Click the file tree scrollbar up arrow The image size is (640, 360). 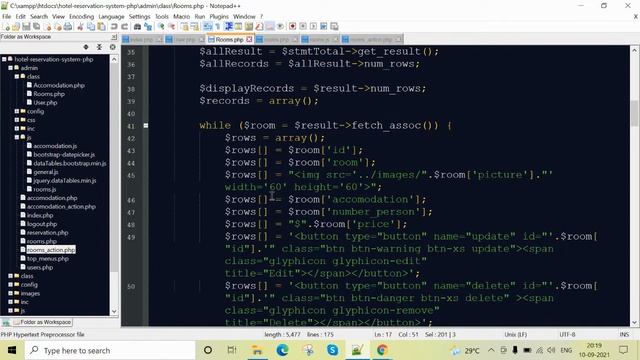tap(114, 59)
